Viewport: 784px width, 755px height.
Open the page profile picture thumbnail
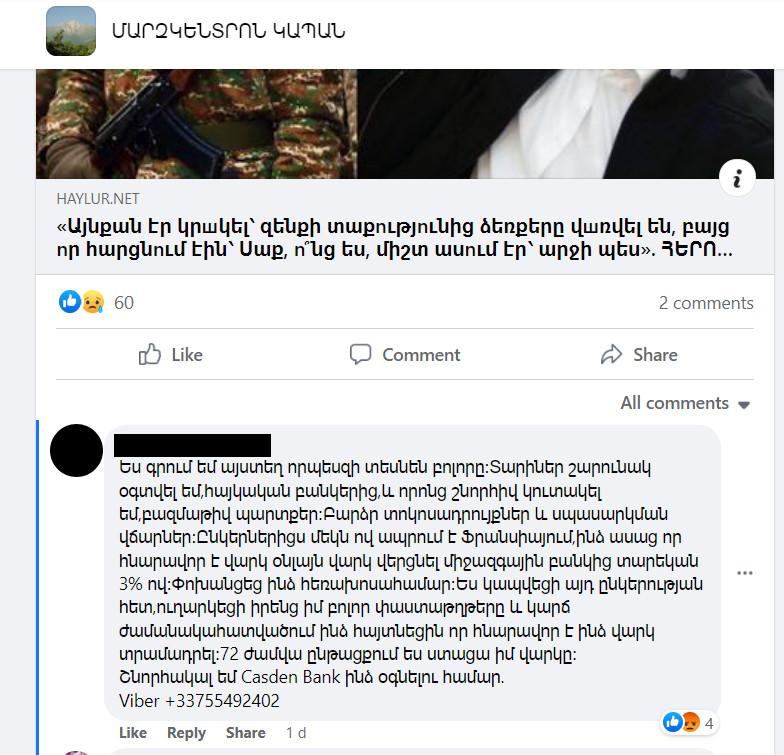click(71, 31)
